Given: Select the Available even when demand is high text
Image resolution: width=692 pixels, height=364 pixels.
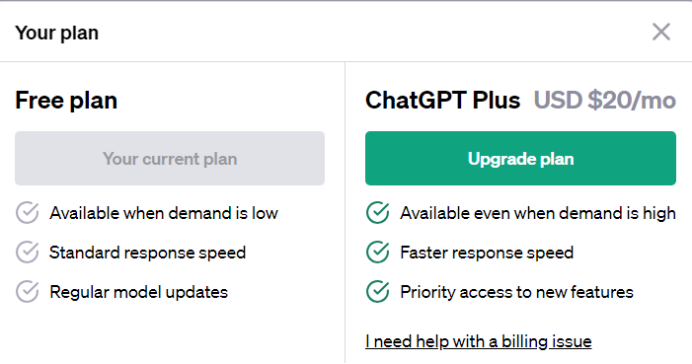Looking at the screenshot, I should [538, 213].
